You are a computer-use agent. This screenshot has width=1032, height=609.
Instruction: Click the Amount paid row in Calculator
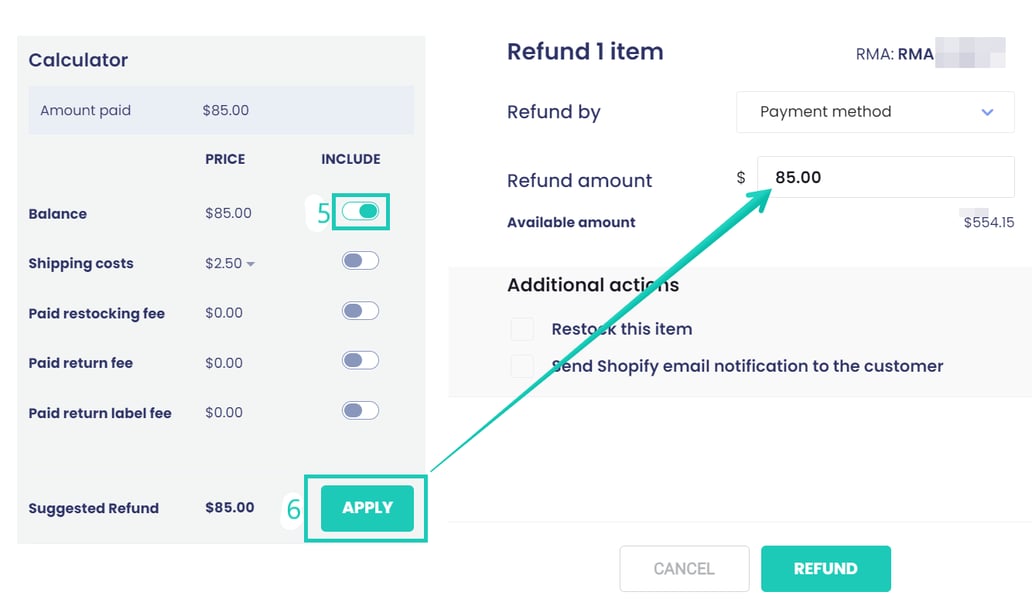(222, 110)
